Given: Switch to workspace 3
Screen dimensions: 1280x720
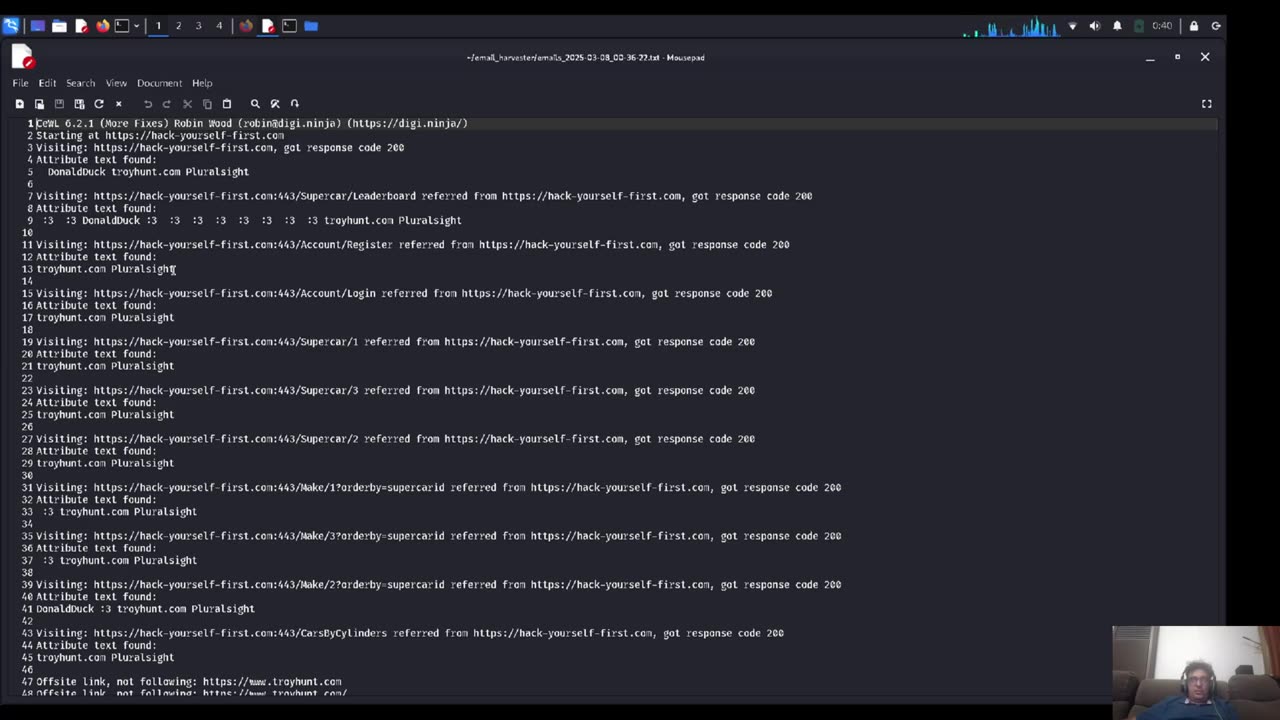Looking at the screenshot, I should [x=199, y=26].
